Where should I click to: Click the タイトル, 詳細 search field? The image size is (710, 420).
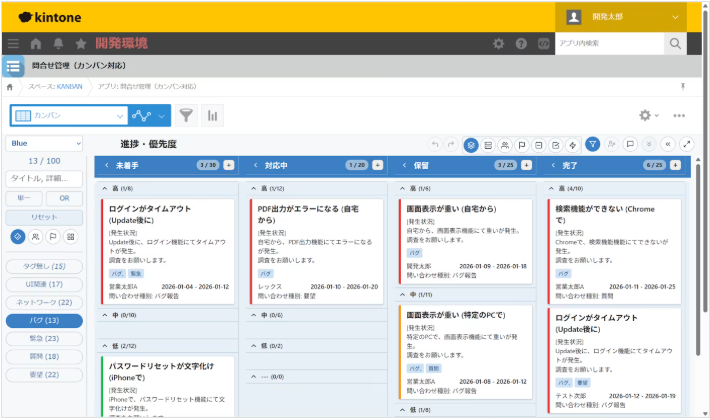tap(44, 179)
